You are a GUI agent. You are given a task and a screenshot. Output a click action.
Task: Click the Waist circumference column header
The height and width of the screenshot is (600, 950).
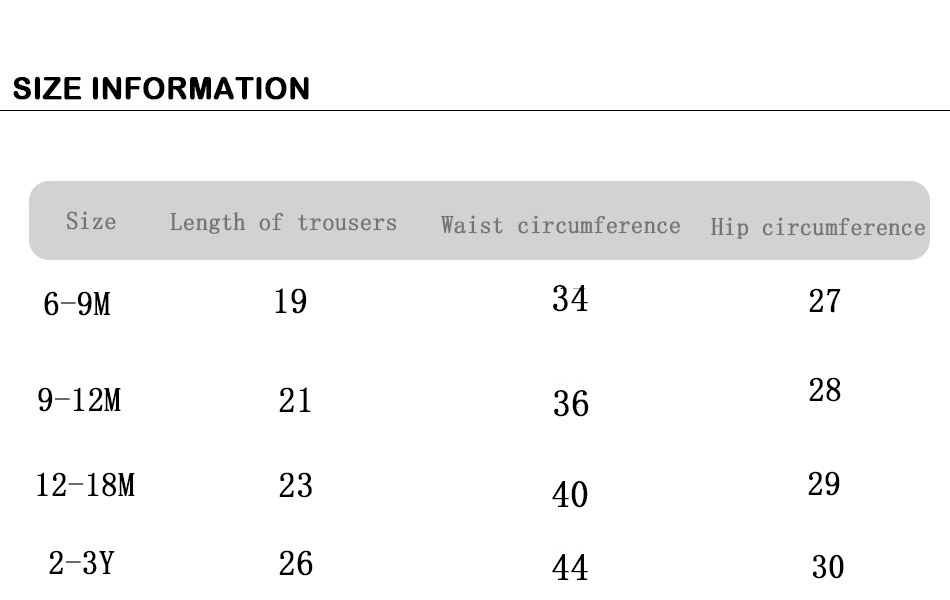tap(560, 225)
